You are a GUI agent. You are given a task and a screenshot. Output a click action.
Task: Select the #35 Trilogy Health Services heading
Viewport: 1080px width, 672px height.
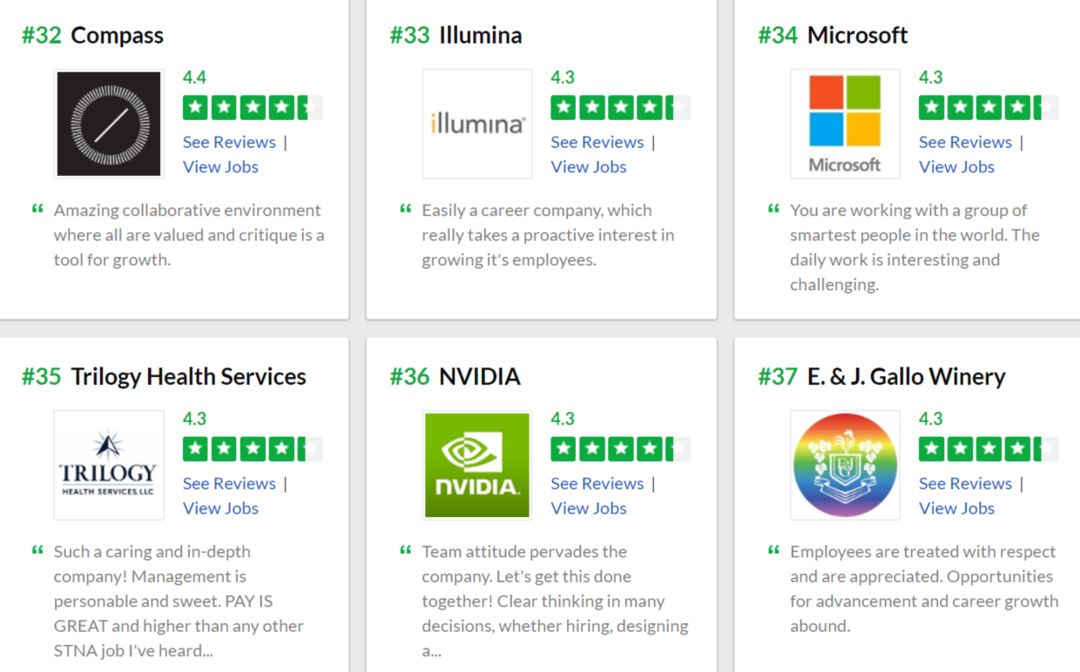(164, 377)
